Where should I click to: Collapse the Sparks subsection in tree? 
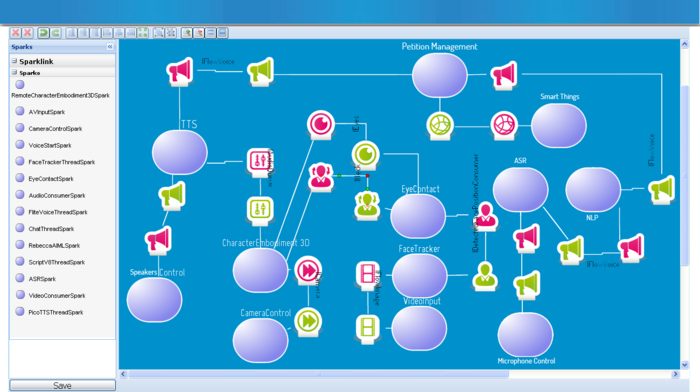(14, 72)
